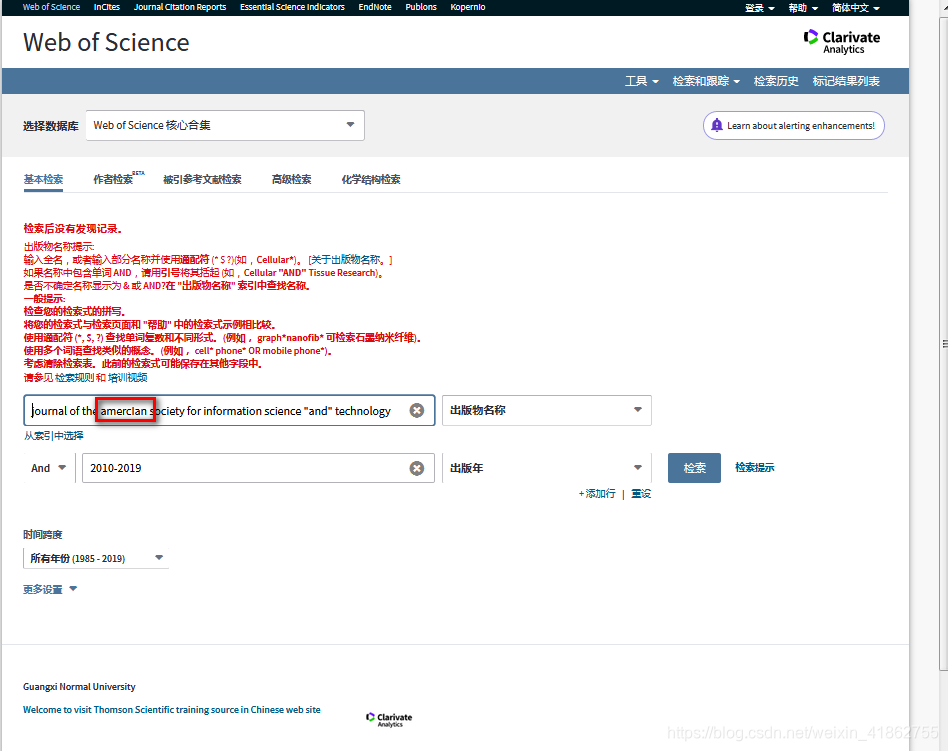Viewport: 948px width, 751px height.
Task: Open the 工具 menu
Action: tap(641, 81)
